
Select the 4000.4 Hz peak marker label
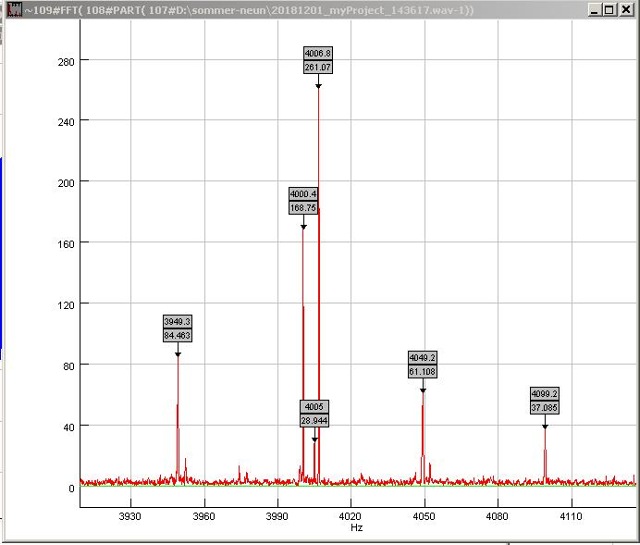coord(303,194)
